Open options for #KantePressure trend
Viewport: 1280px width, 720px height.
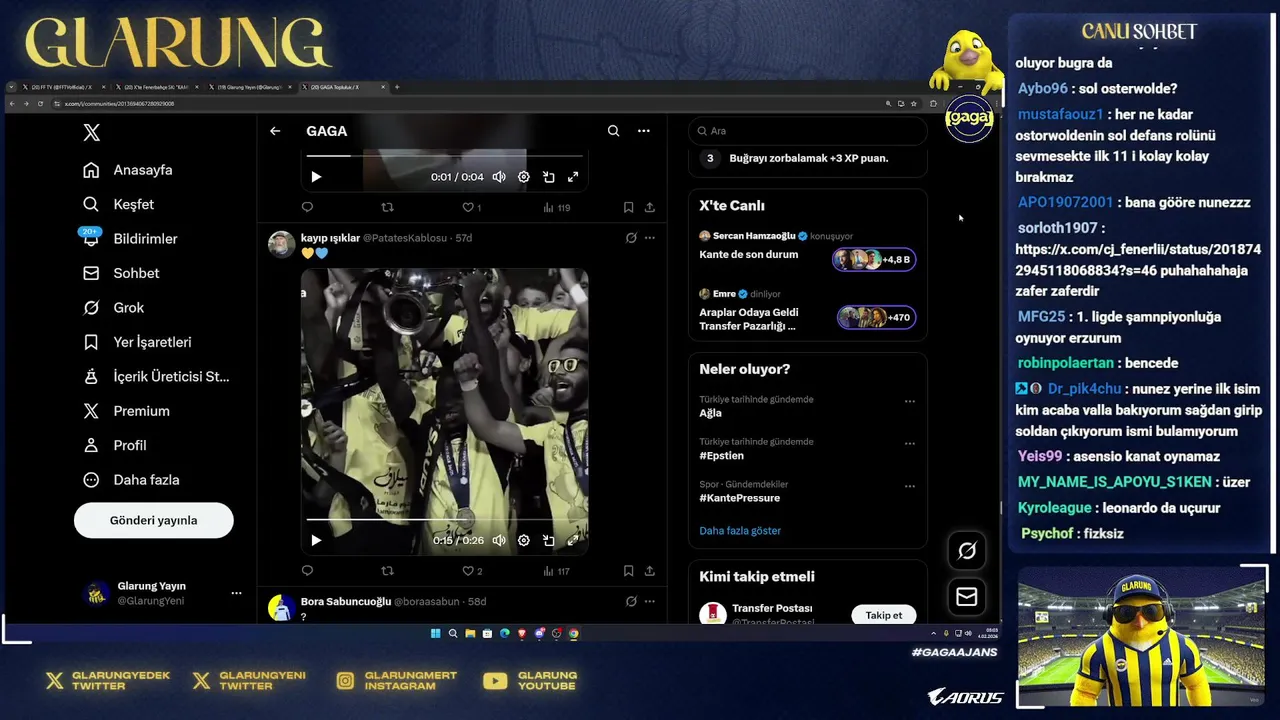pos(910,486)
